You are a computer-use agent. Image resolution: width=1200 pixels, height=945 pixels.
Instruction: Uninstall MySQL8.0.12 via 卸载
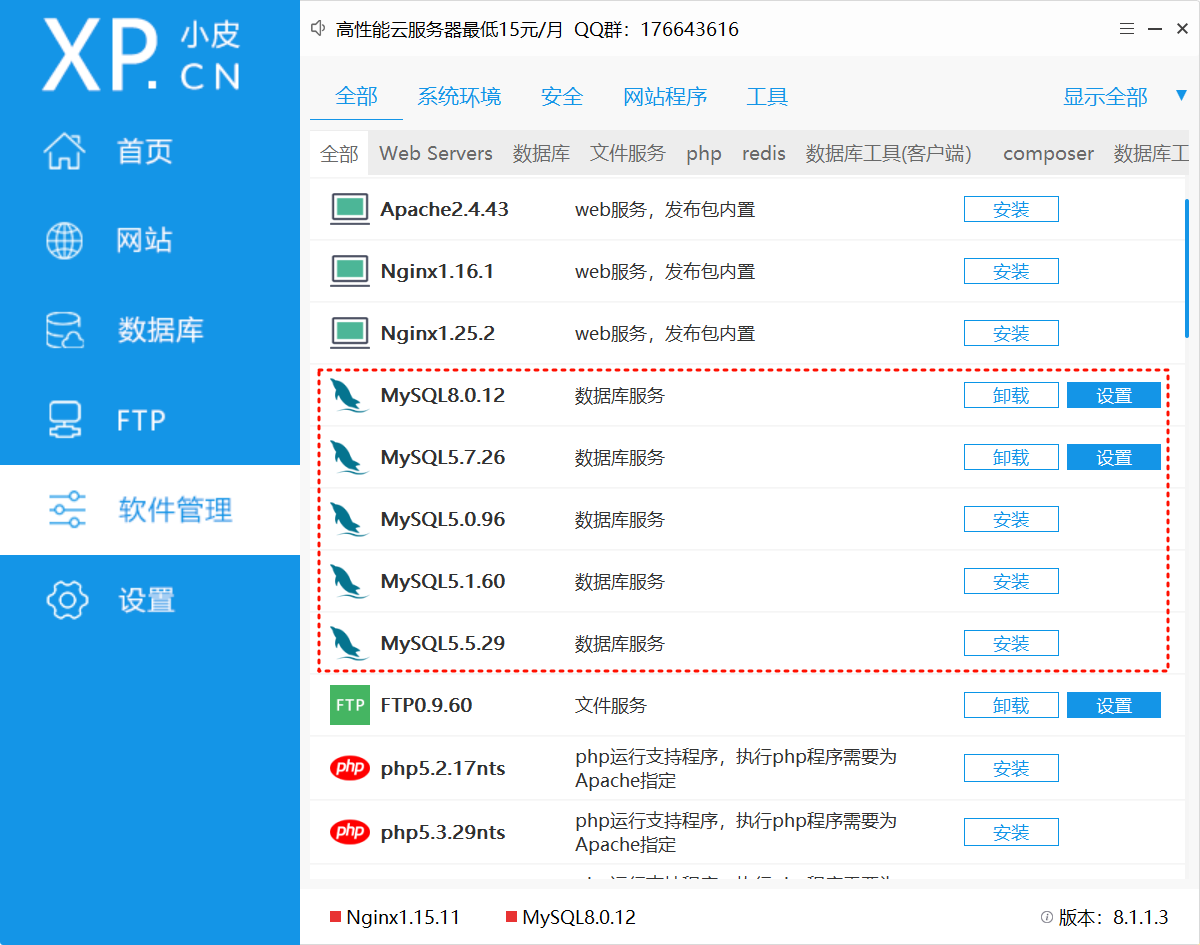pos(1011,395)
